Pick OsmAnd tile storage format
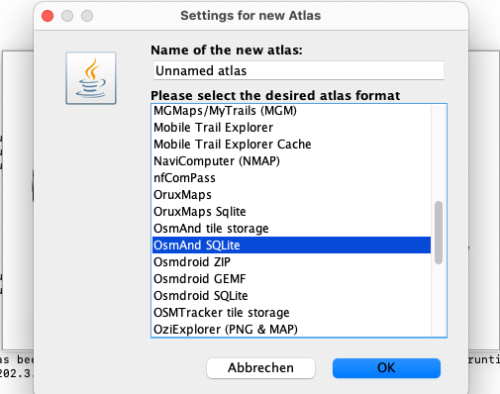Viewport: 500px width, 394px height. point(292,228)
